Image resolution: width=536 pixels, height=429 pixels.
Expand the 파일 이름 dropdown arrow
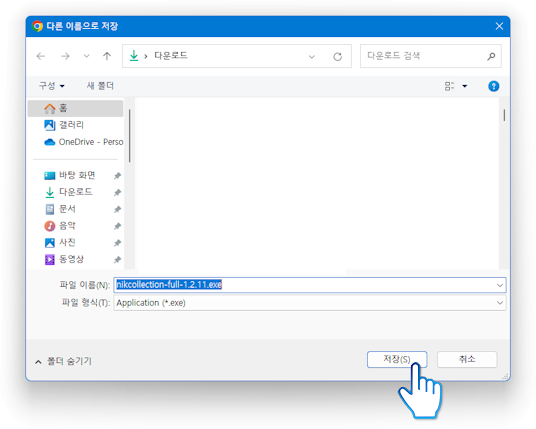(500, 285)
